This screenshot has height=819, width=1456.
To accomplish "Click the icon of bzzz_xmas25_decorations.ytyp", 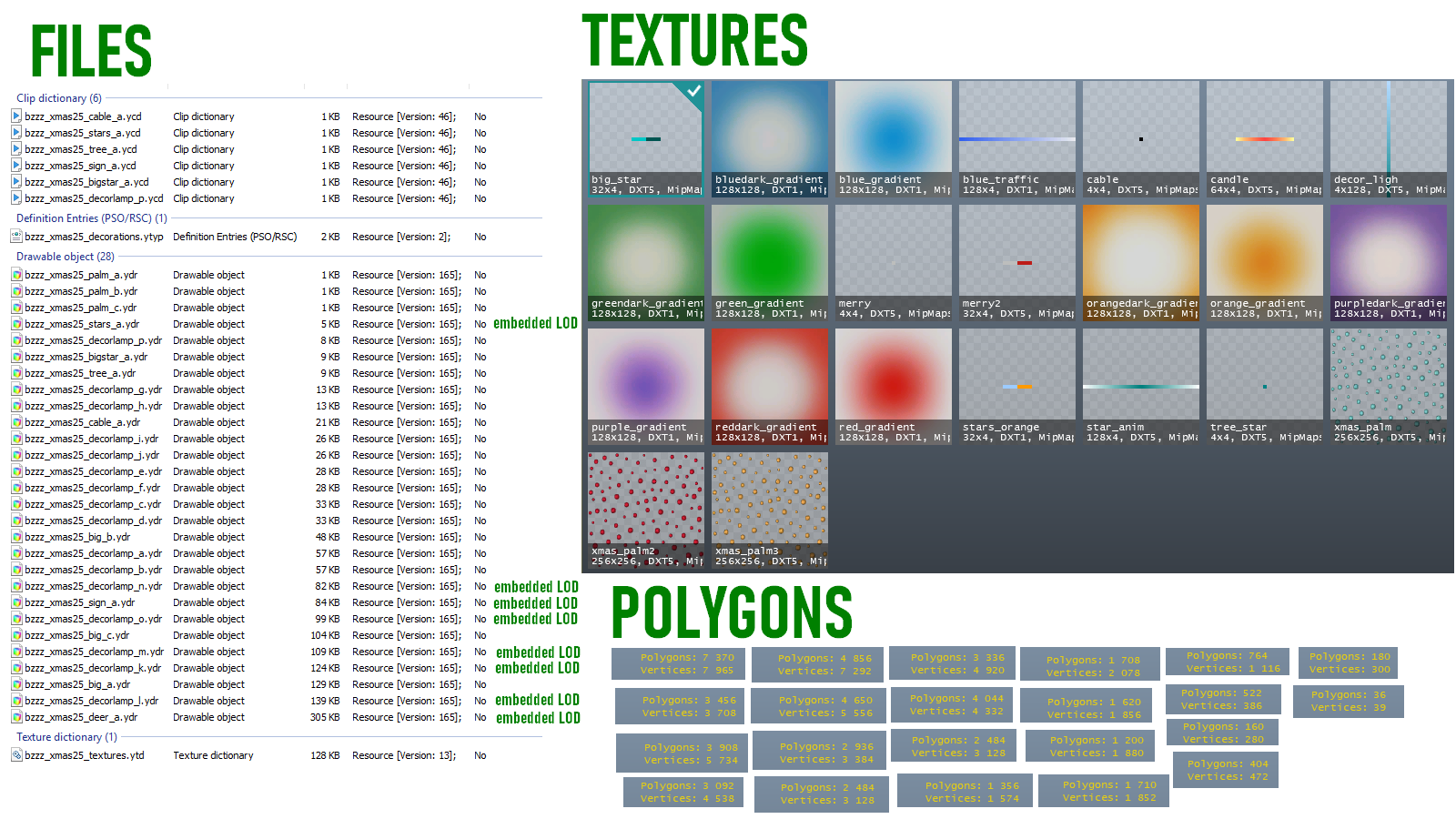I will pyautogui.click(x=16, y=237).
